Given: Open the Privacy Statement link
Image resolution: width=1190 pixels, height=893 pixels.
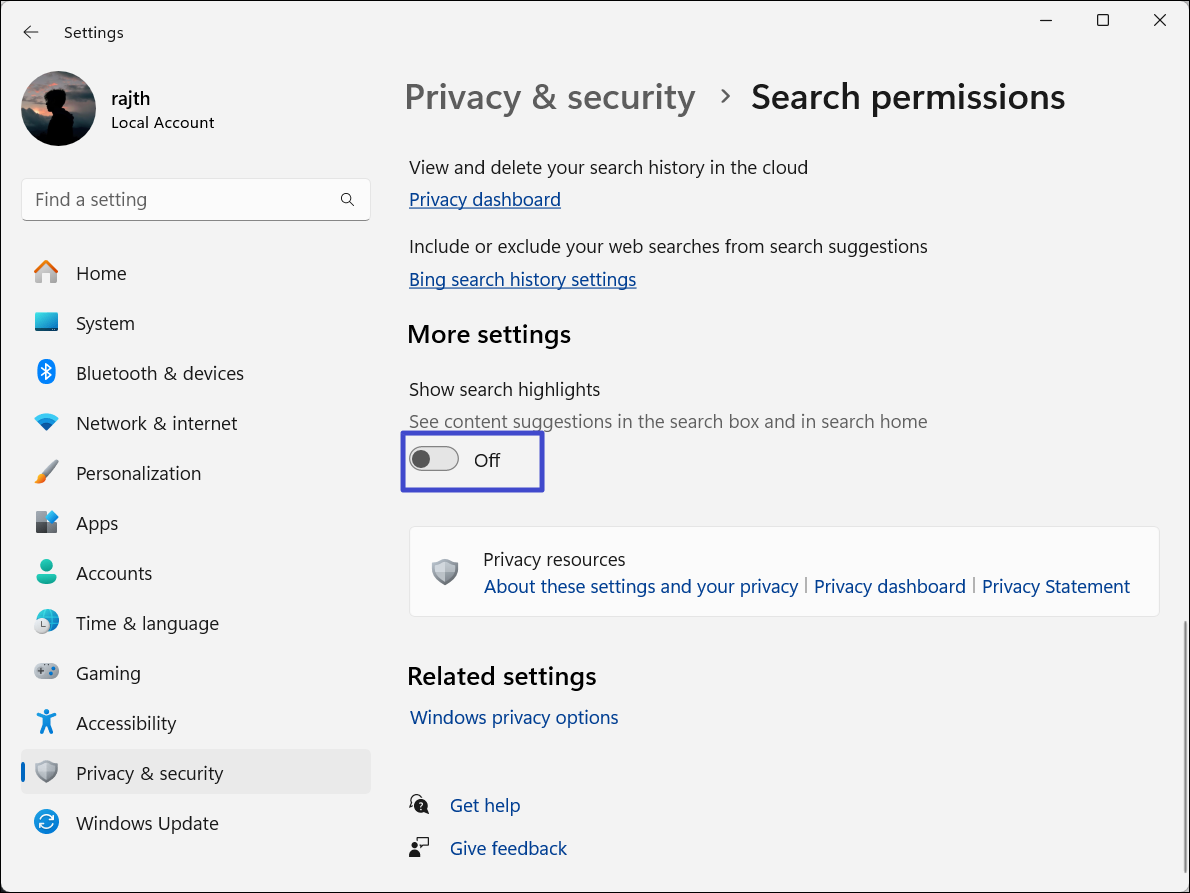Looking at the screenshot, I should click(x=1055, y=587).
